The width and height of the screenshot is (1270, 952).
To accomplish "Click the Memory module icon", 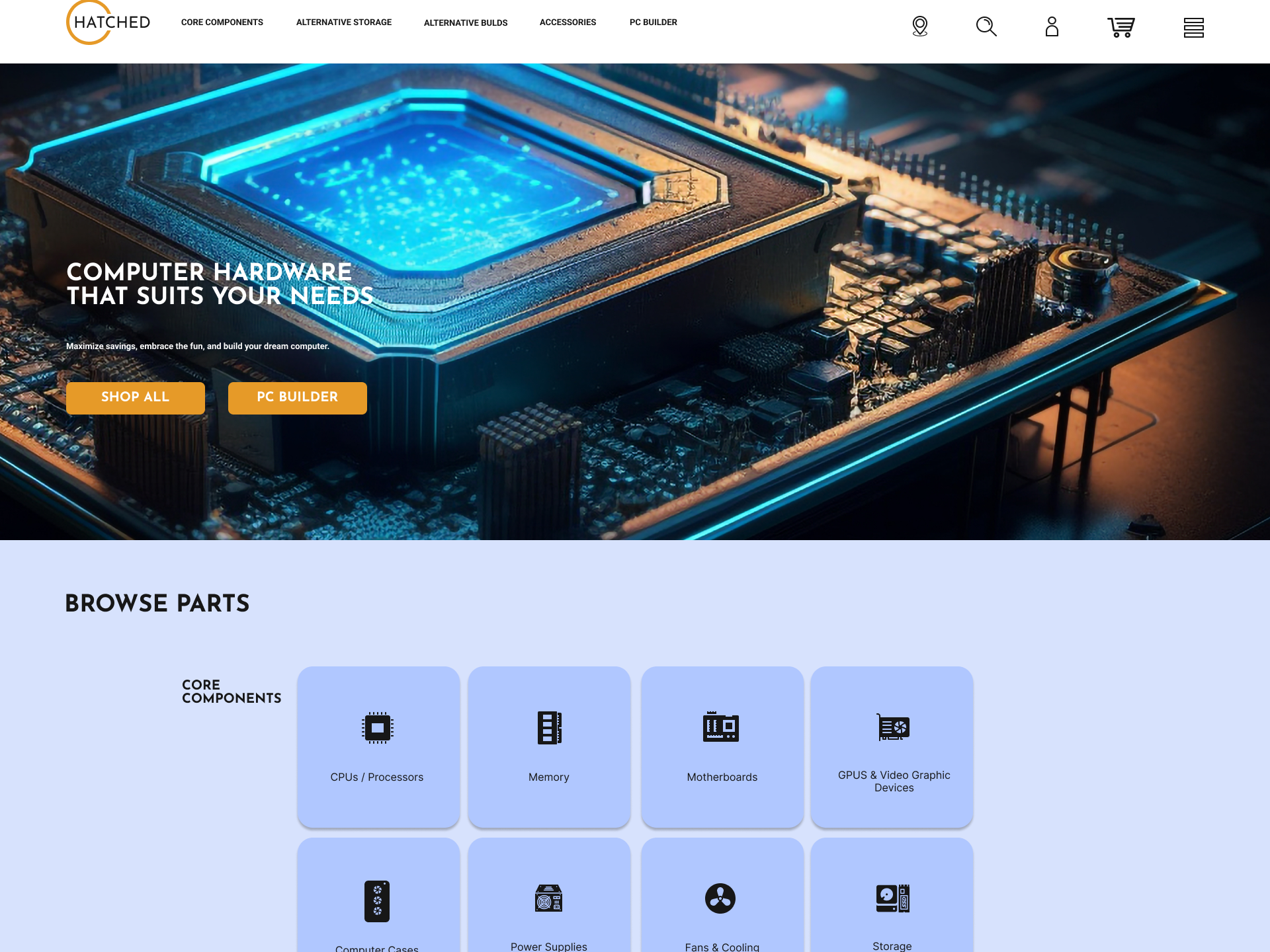I will (549, 728).
